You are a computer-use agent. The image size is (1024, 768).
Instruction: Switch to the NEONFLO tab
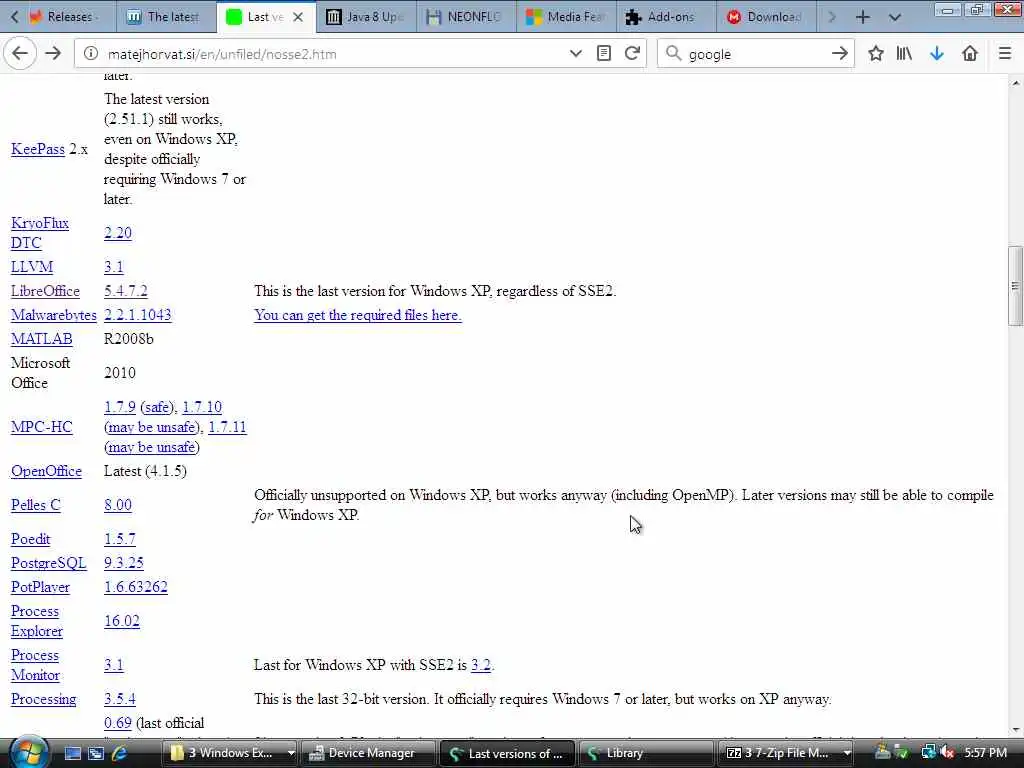pos(466,17)
